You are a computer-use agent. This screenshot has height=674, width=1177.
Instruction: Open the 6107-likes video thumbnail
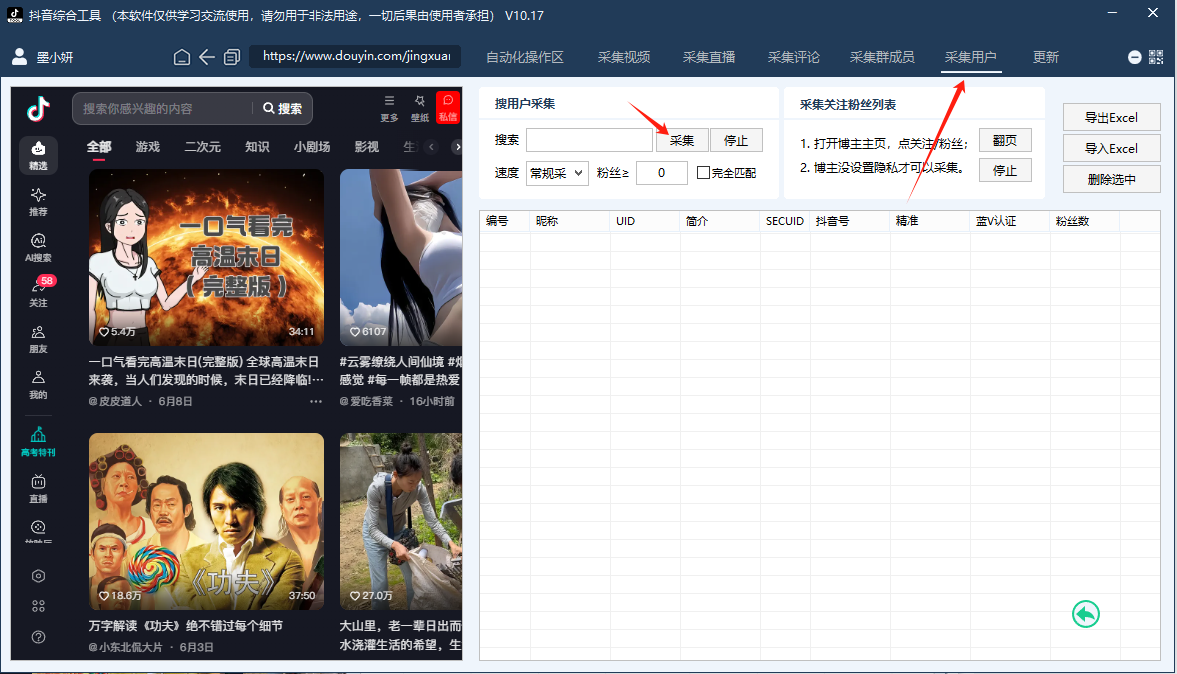click(401, 257)
